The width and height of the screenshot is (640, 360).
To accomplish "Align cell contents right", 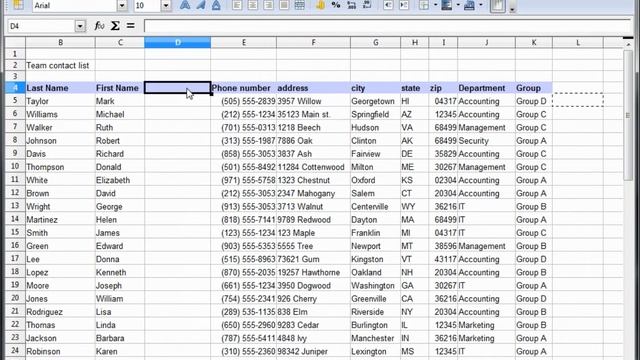I will click(x=268, y=5).
